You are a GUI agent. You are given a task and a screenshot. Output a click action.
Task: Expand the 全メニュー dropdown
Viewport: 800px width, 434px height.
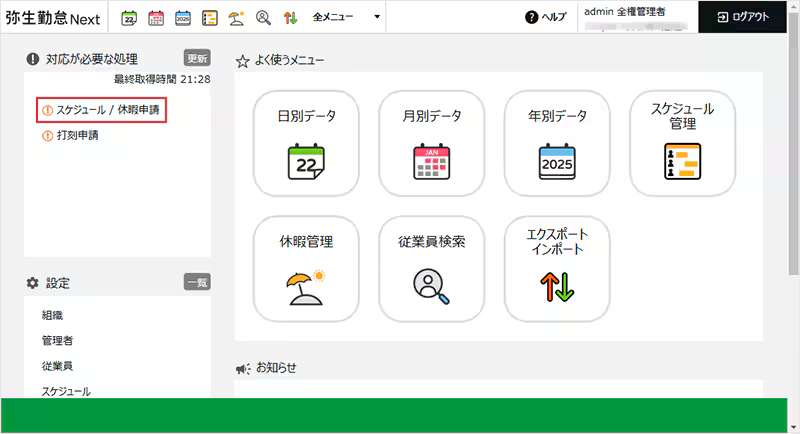click(346, 17)
